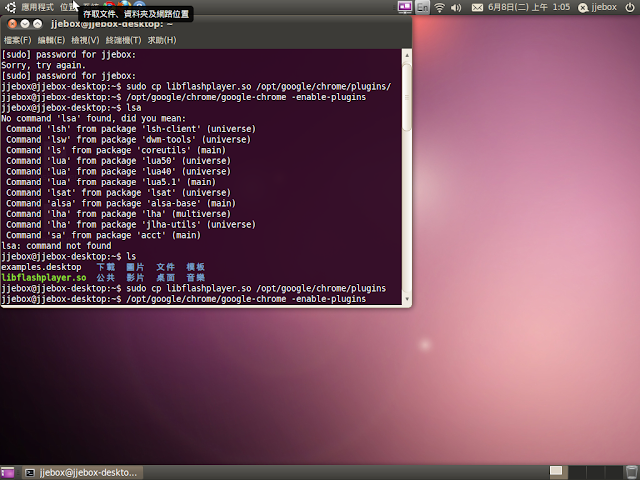Open the Trash icon in bottom panel
Screen dimensions: 640x480
tap(631, 472)
